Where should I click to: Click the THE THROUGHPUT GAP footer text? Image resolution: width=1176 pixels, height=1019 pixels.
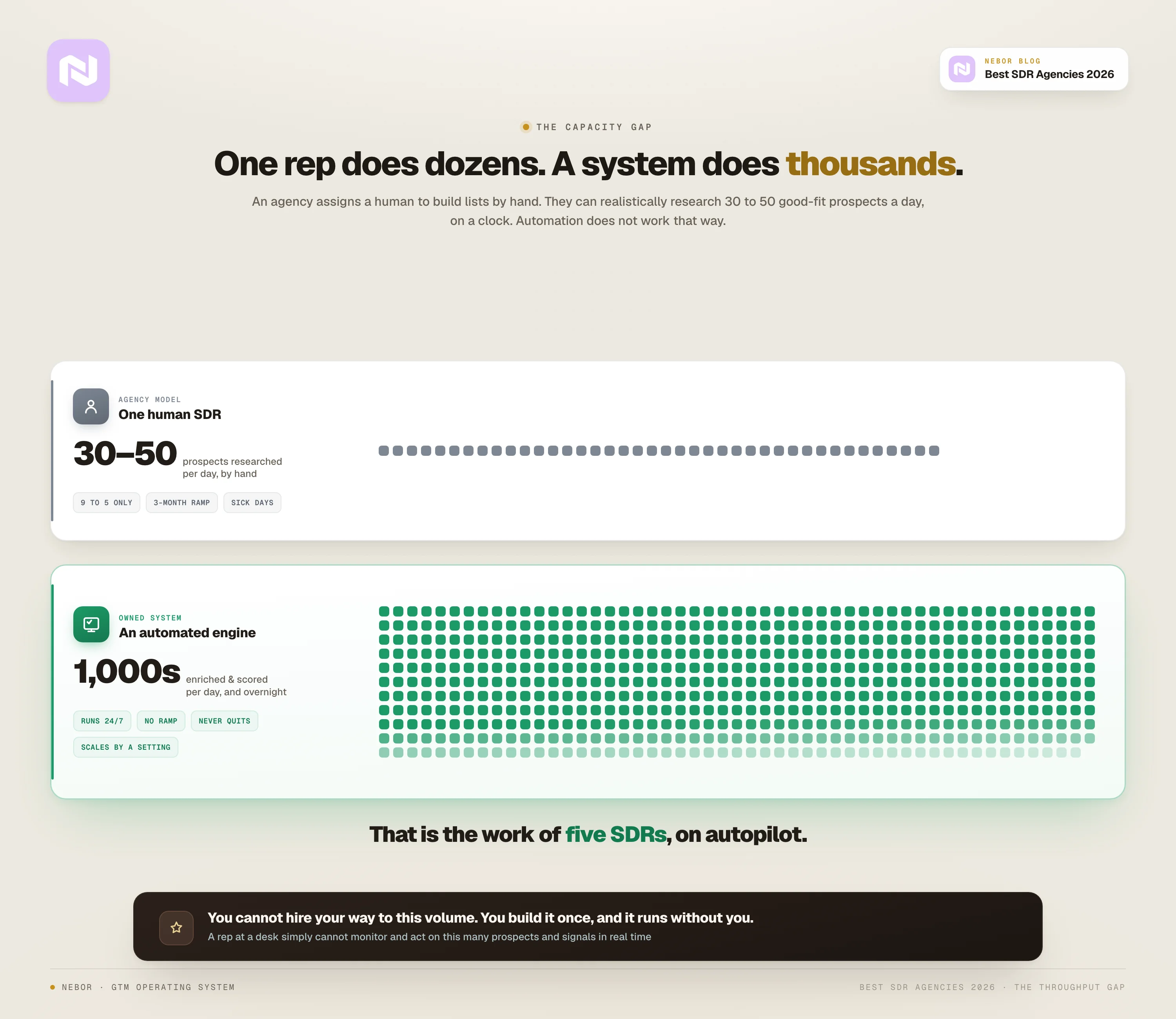(1070, 987)
